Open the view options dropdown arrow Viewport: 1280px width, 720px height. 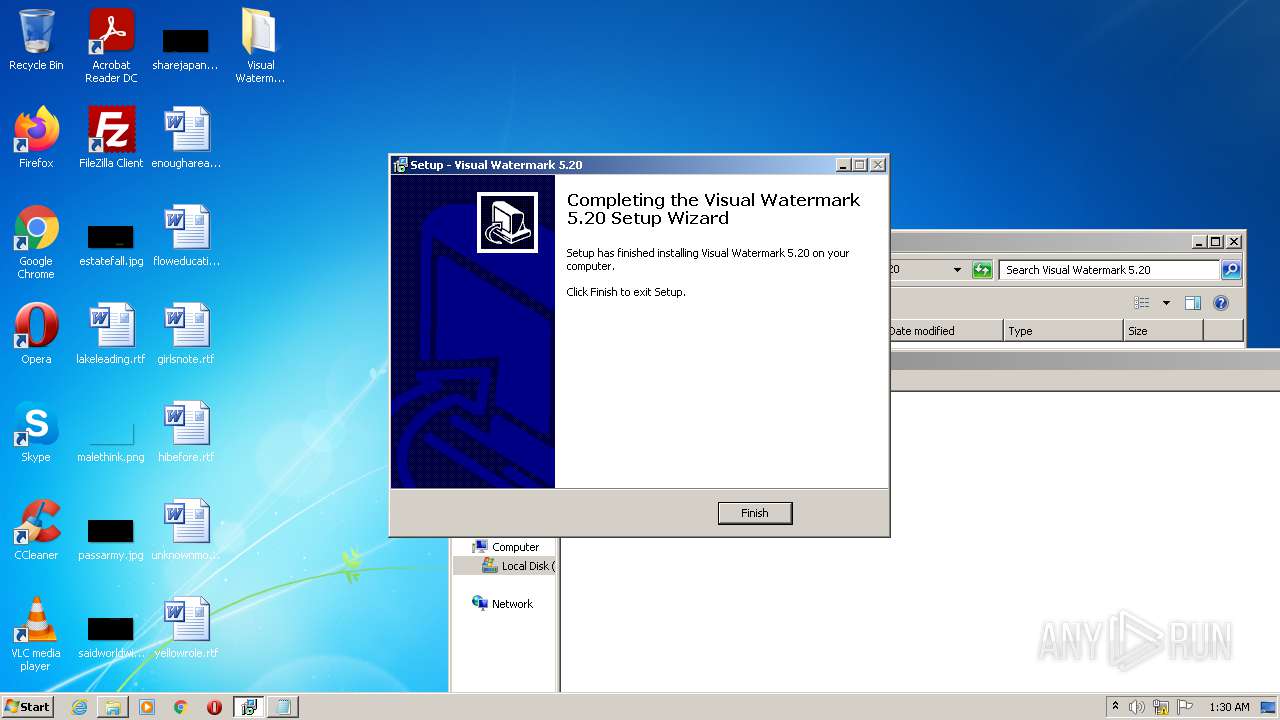pos(1166,303)
